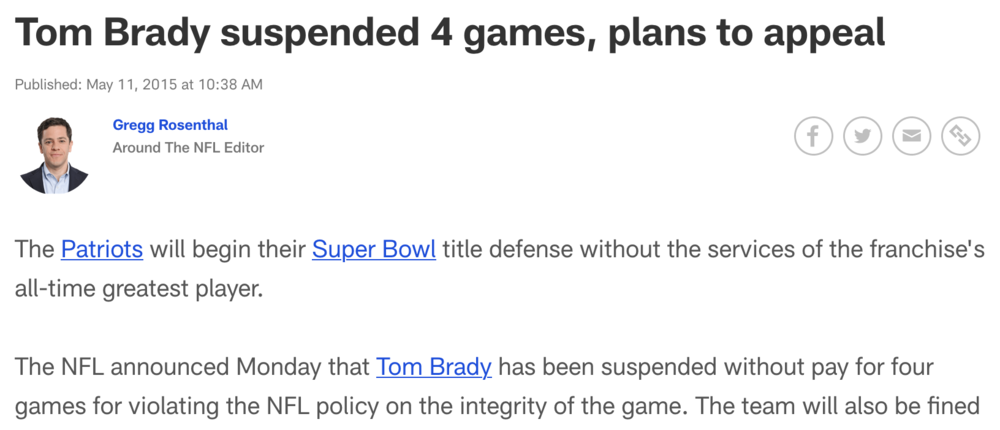
Task: Copy the article link with chain icon
Action: [x=960, y=136]
